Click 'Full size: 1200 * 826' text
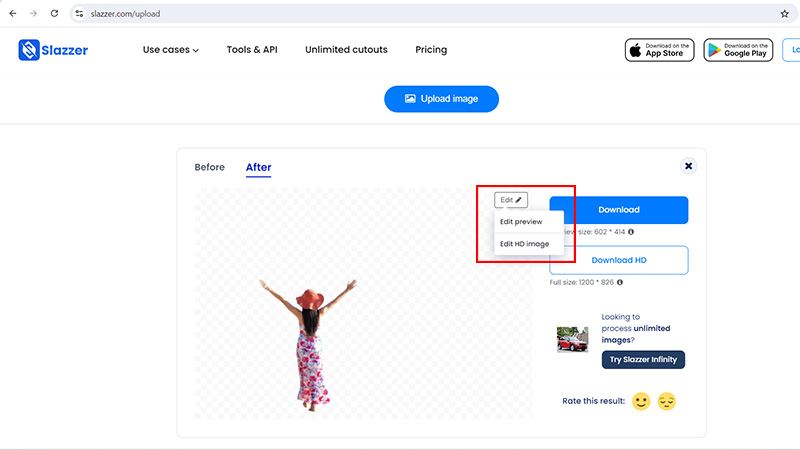 (x=581, y=282)
